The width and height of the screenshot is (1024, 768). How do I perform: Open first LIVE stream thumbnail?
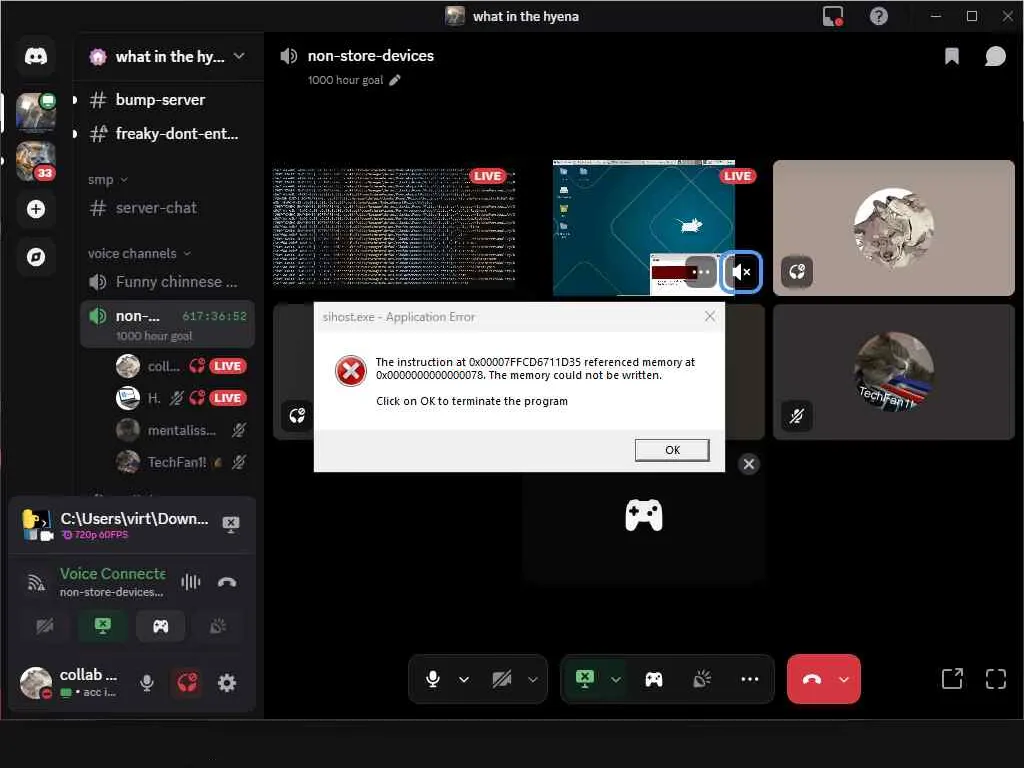[x=394, y=227]
